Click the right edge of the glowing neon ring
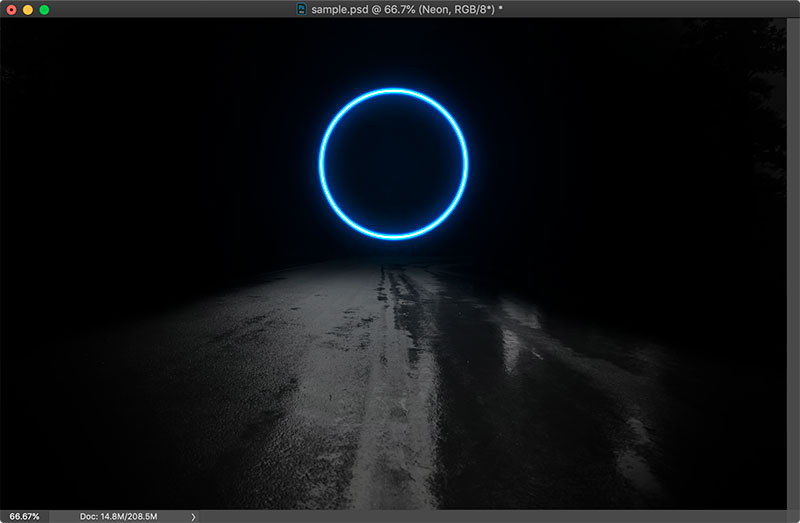This screenshot has width=800, height=523. 466,164
